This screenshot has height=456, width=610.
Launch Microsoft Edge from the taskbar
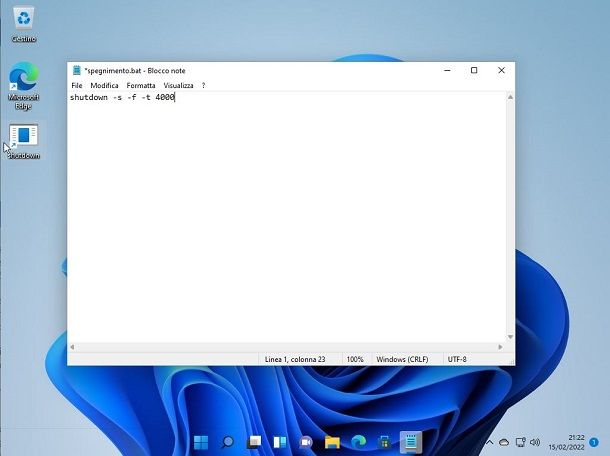pyautogui.click(x=358, y=442)
